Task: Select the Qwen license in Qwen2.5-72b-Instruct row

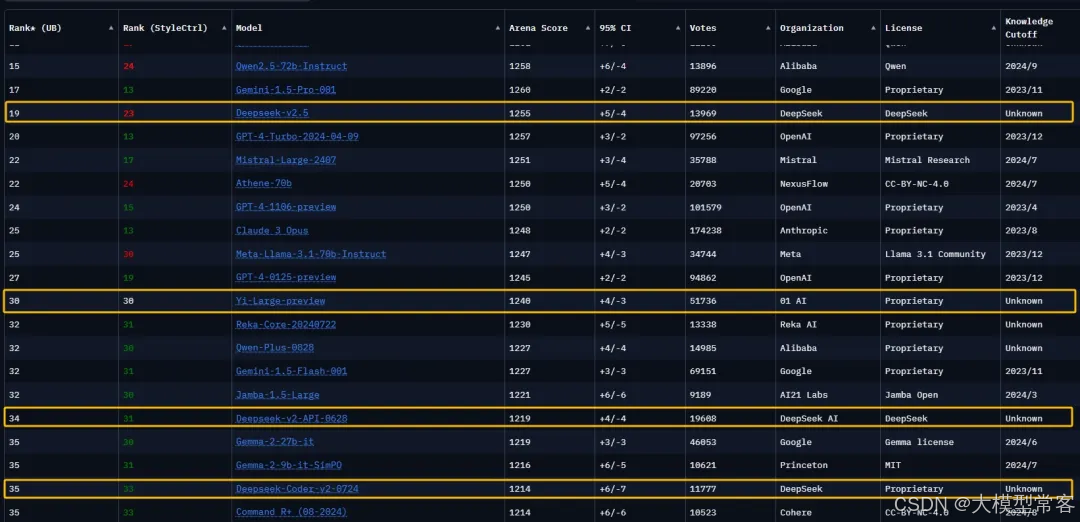Action: pyautogui.click(x=896, y=66)
